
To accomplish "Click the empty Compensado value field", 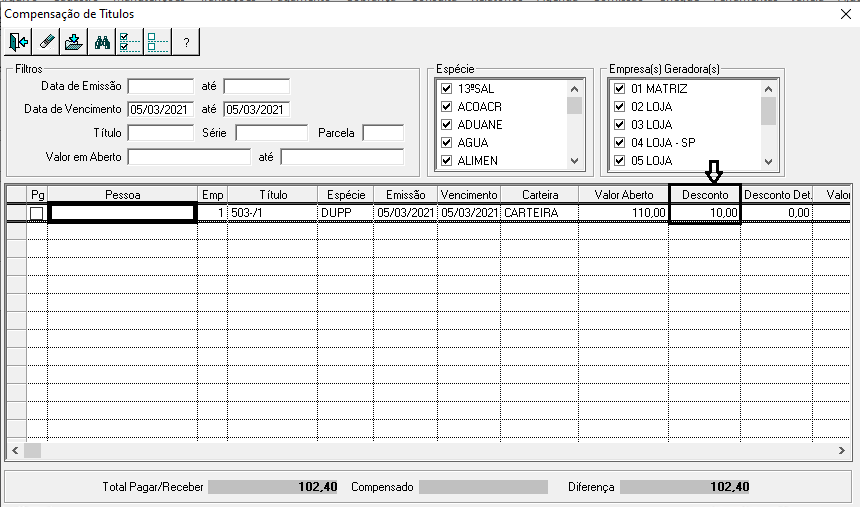I will pos(483,487).
